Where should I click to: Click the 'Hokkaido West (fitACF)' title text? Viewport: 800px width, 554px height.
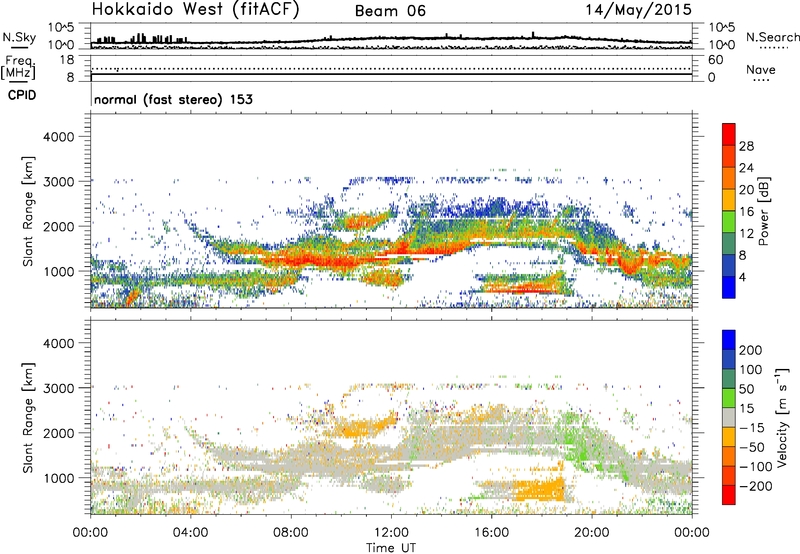(x=195, y=10)
